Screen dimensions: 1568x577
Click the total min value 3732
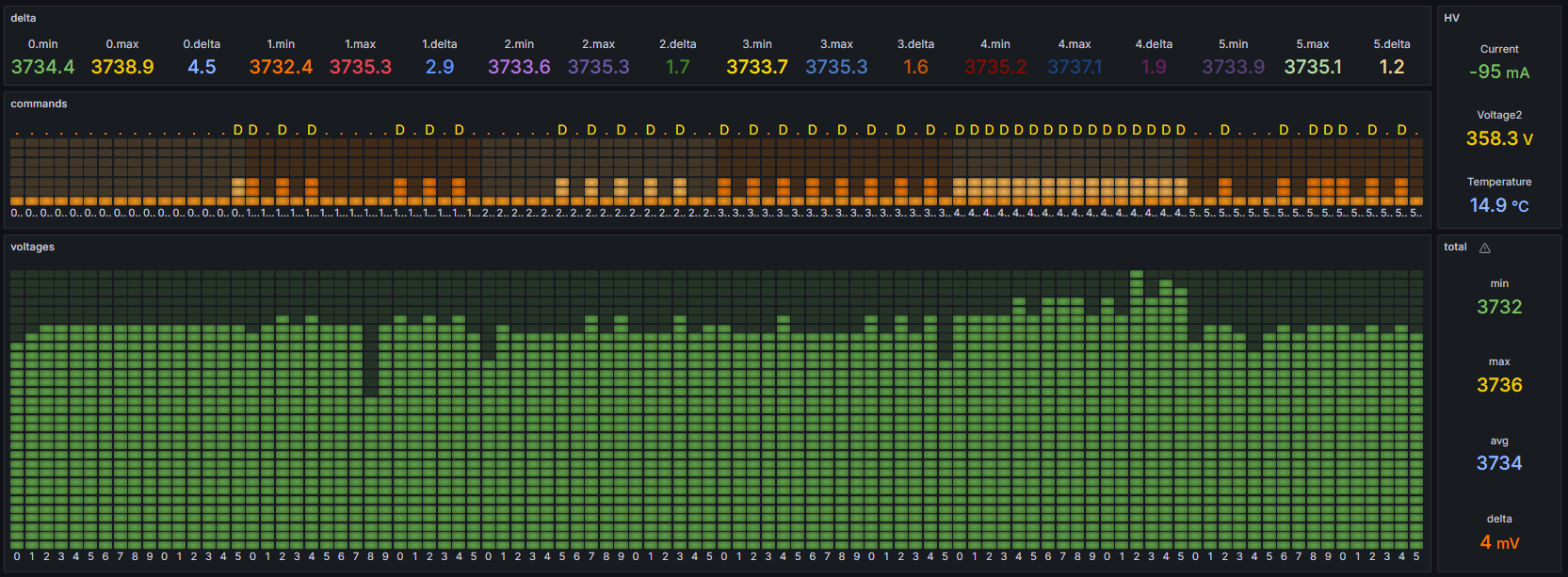click(1499, 307)
